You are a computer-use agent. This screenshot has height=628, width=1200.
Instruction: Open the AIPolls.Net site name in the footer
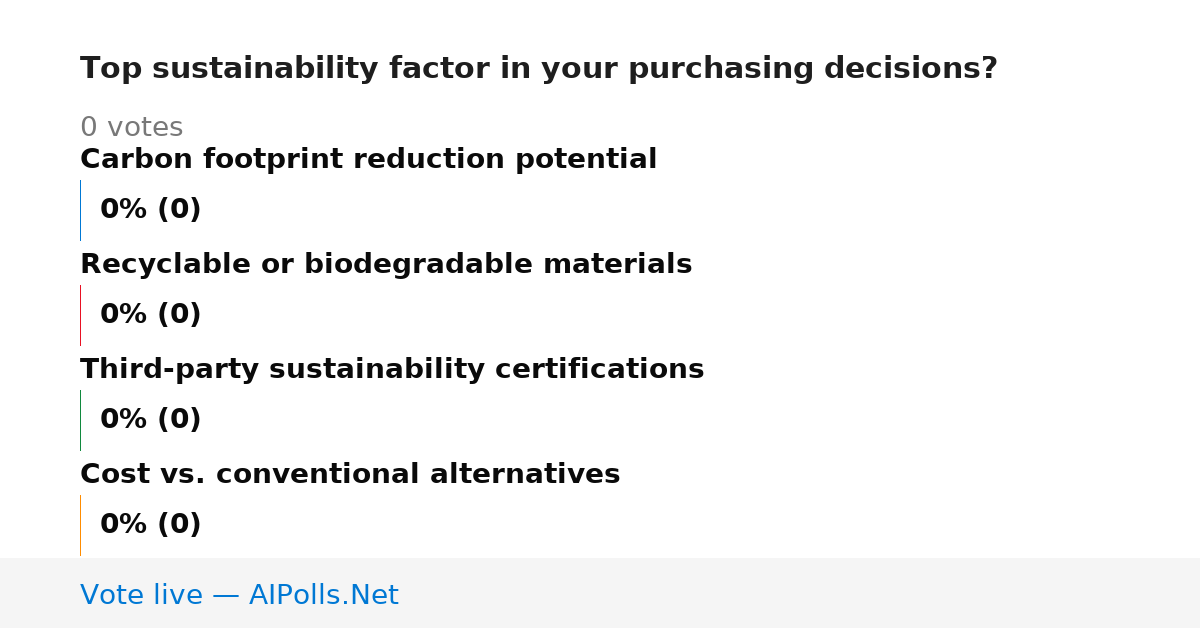tap(323, 596)
